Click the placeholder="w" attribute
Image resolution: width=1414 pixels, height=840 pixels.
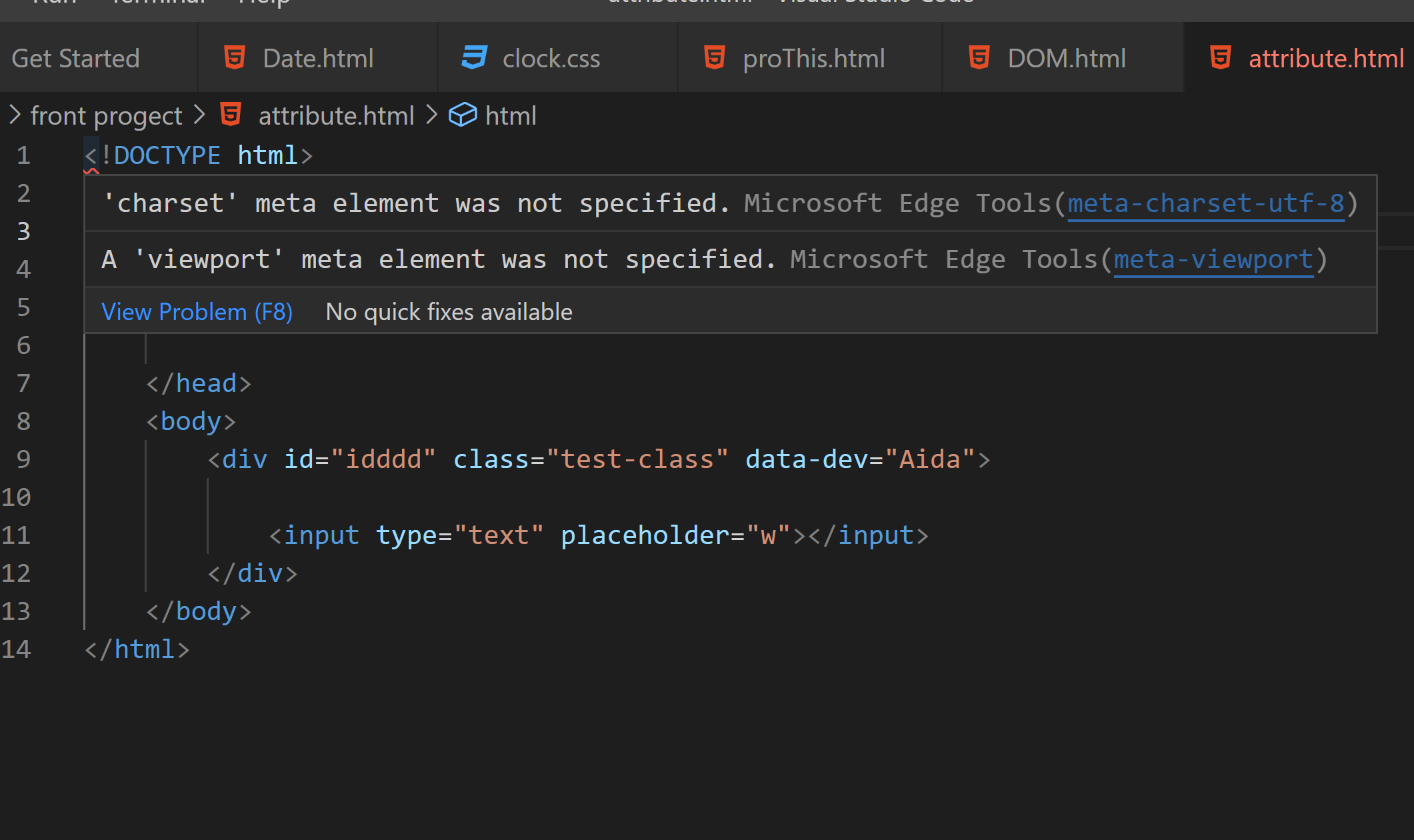(675, 535)
